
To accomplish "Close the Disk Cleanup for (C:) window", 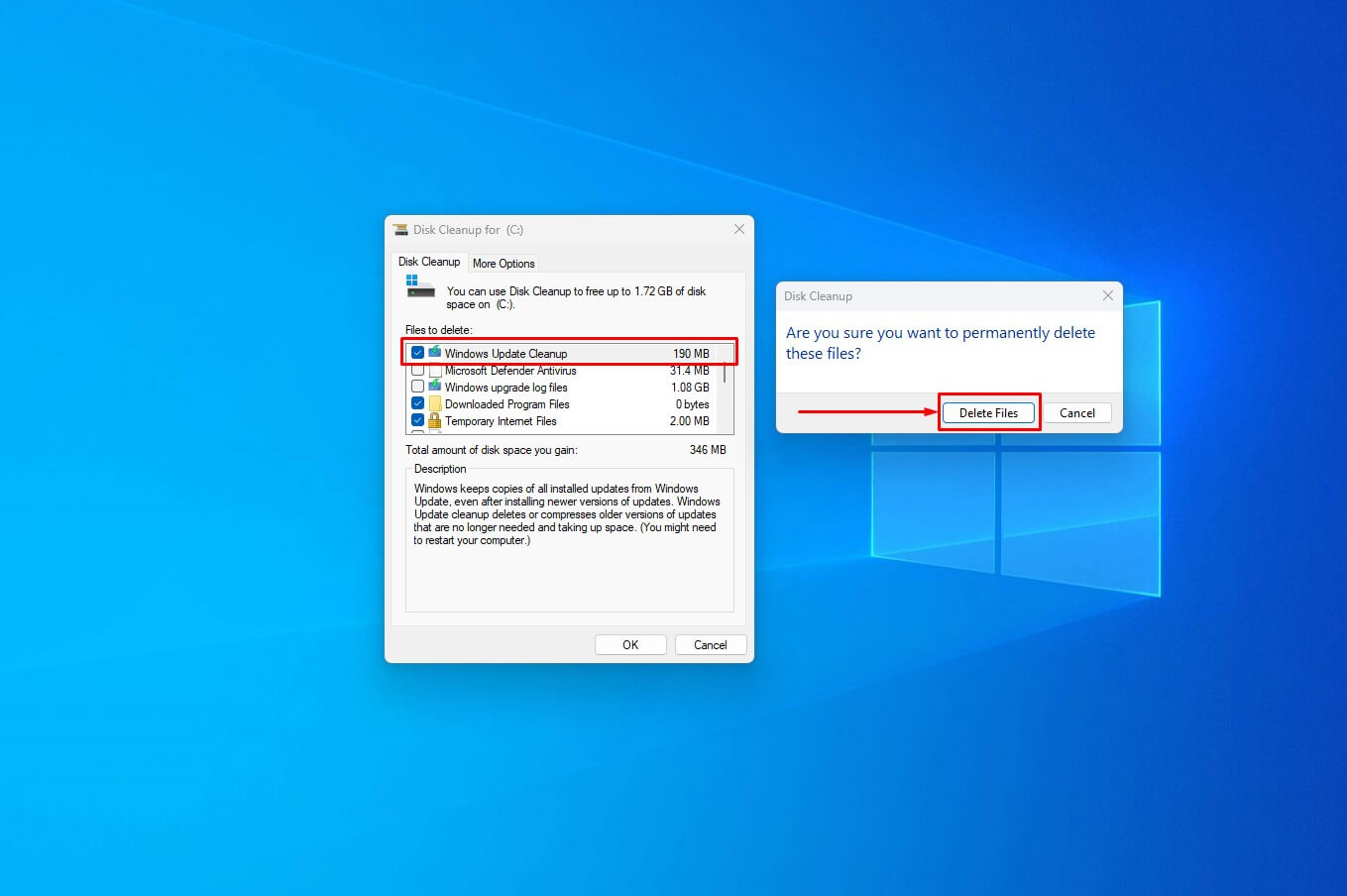I will 738,229.
